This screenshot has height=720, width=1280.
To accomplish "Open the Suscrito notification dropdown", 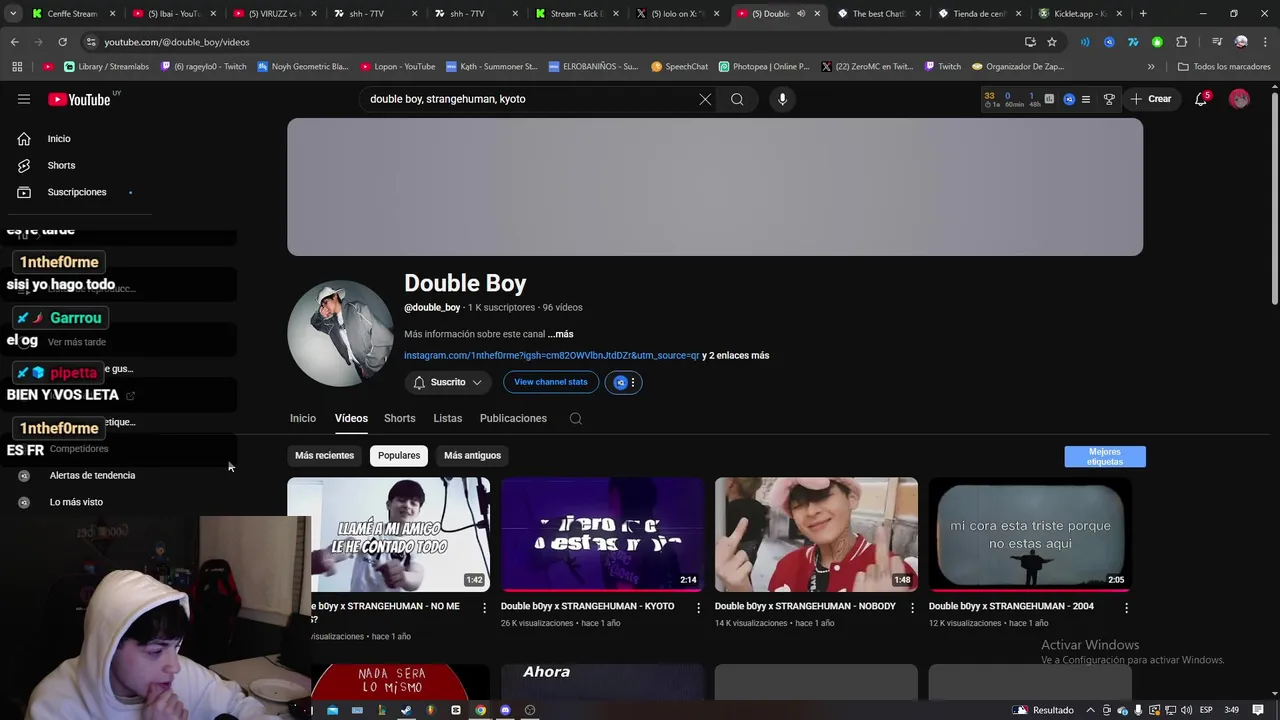I will (448, 383).
